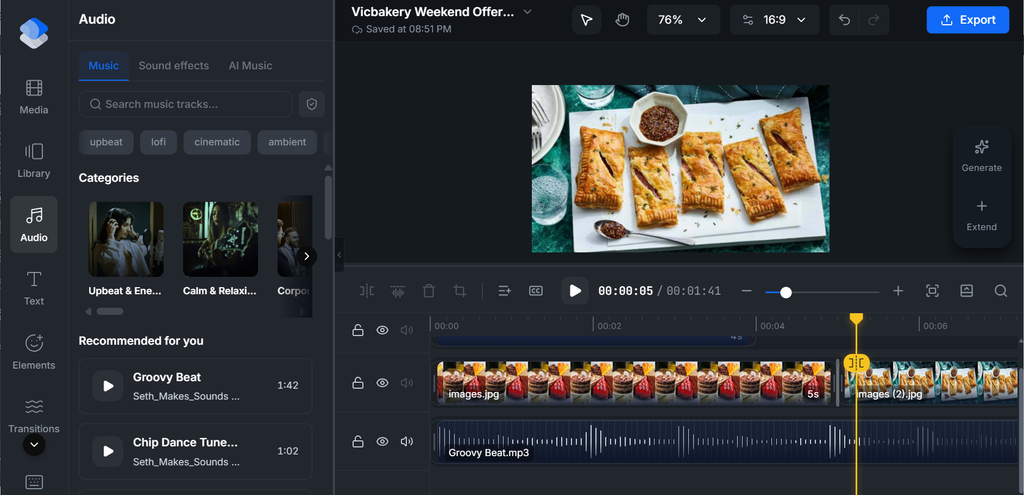Open the Calm & Relaxing category thumbnail
The image size is (1024, 495).
click(220, 239)
